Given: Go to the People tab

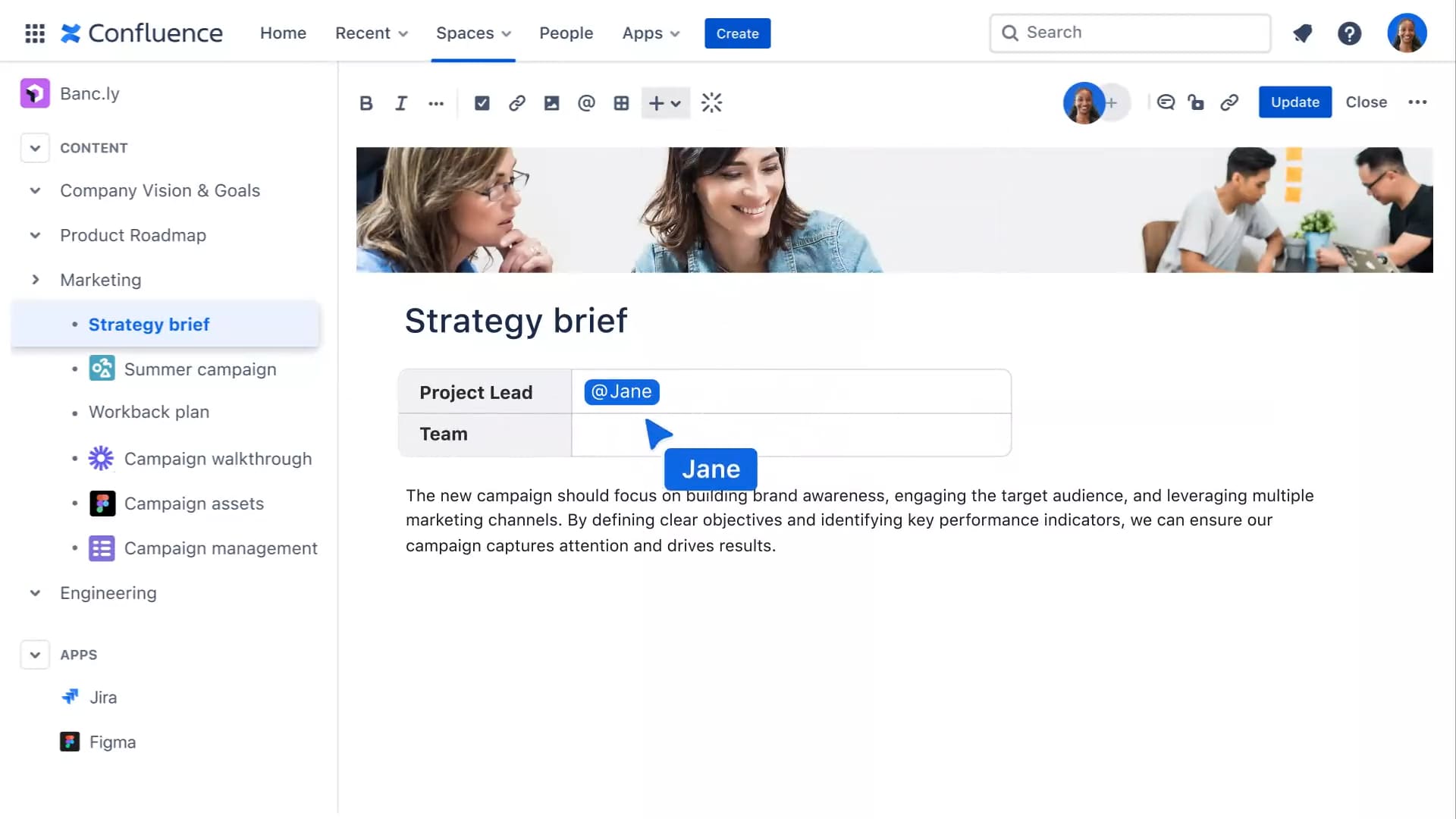Looking at the screenshot, I should pos(566,33).
